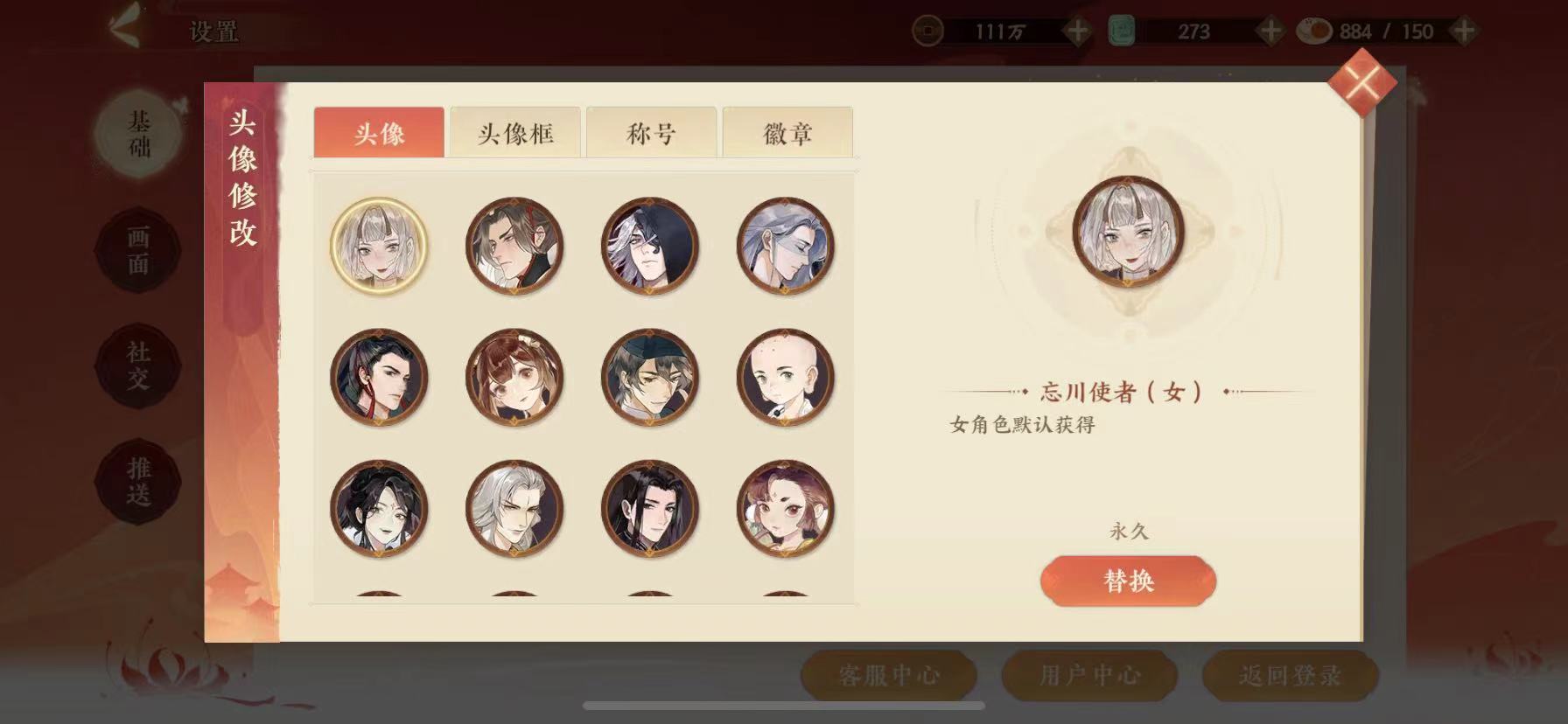Viewport: 1568px width, 724px height.
Task: Open the 社交 settings section
Action: [x=138, y=365]
